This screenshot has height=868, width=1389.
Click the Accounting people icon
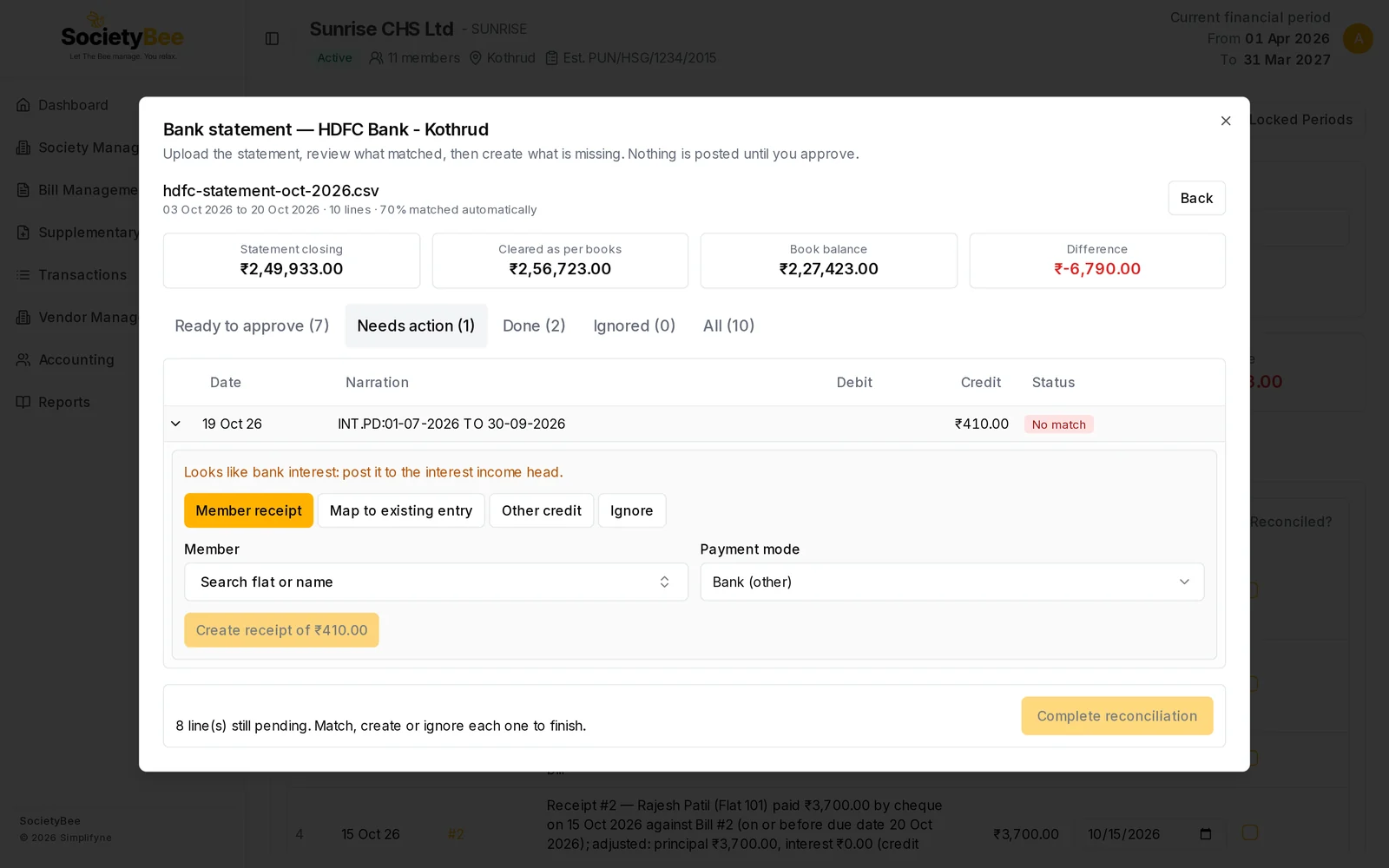23,359
